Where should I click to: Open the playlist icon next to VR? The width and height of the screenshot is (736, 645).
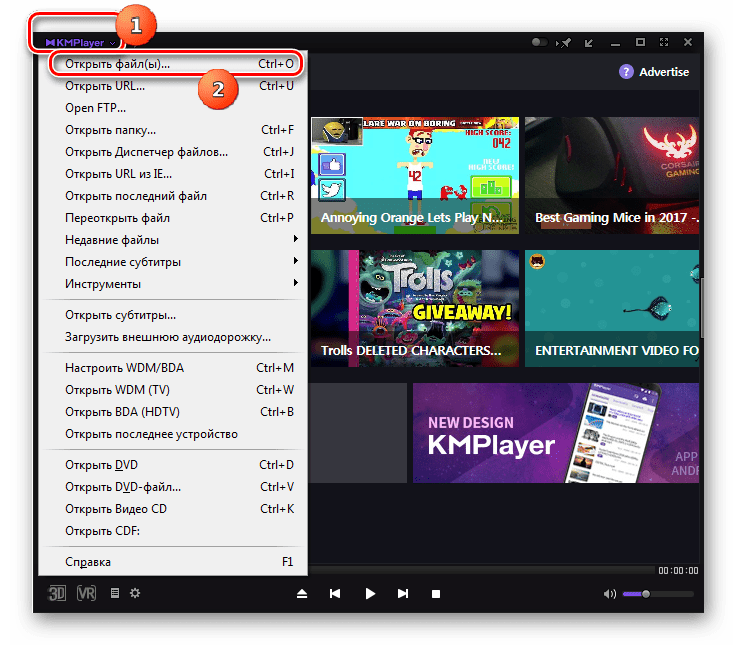point(115,593)
